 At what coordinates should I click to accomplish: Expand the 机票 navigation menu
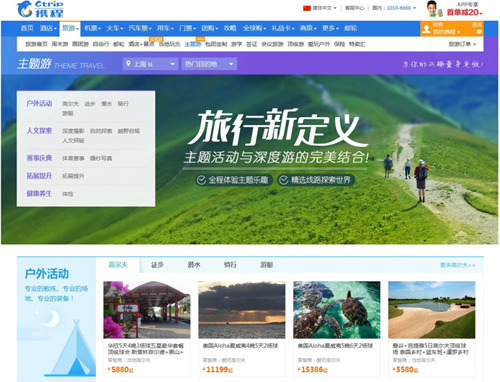point(92,28)
